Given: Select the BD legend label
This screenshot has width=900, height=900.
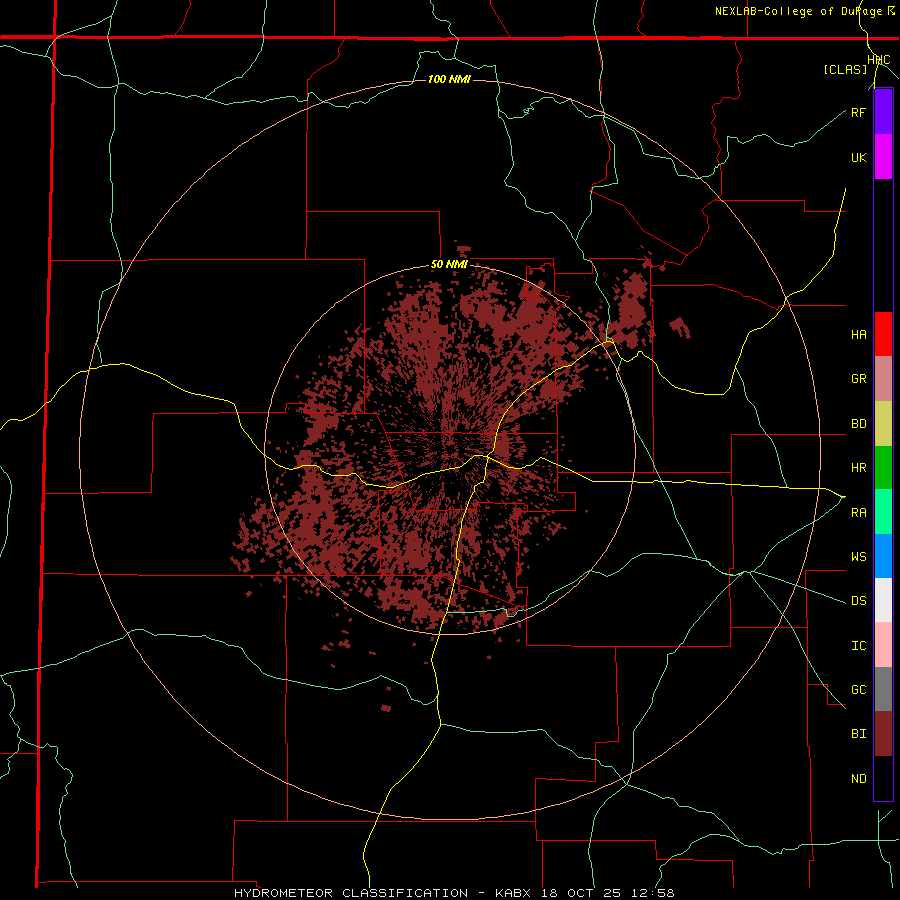Looking at the screenshot, I should coord(858,424).
